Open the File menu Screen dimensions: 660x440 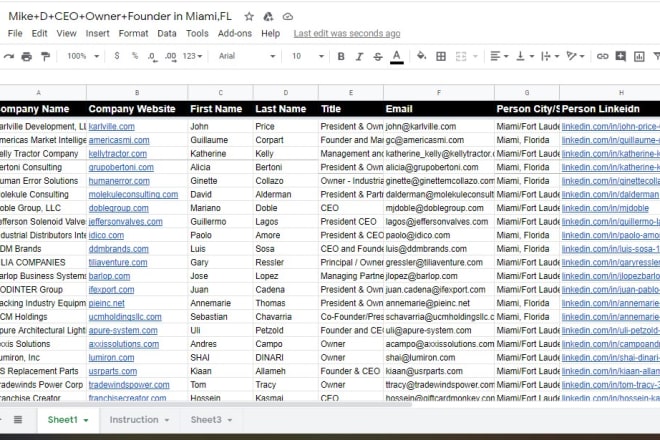15,33
